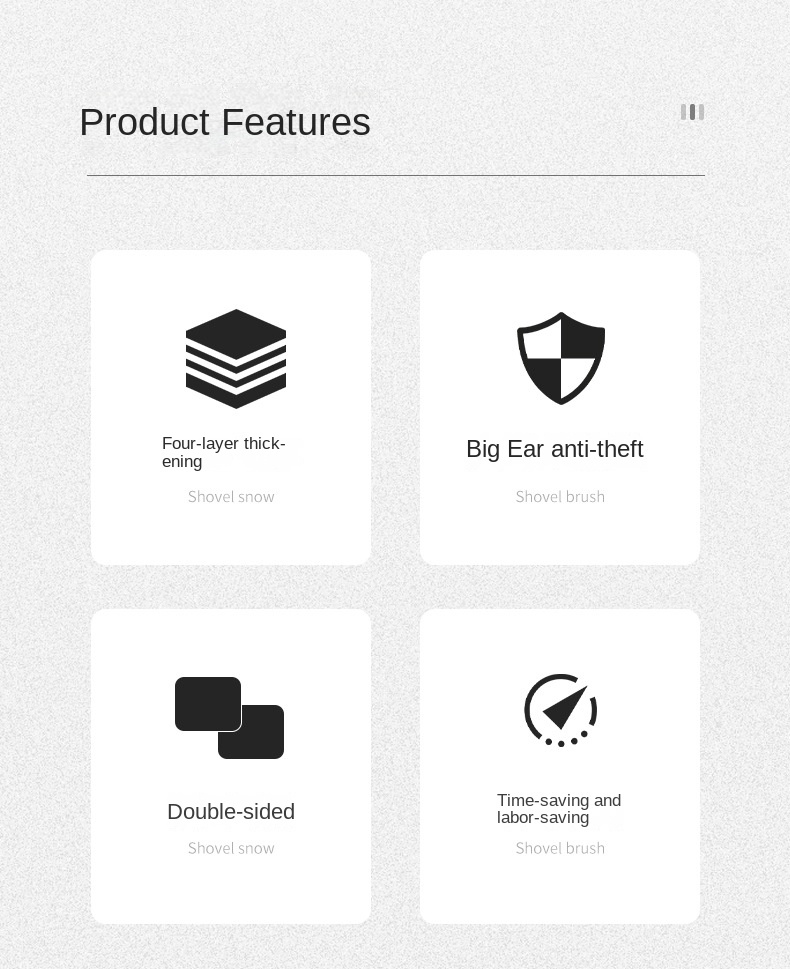Click the divider line below heading
790x969 pixels.
[396, 176]
